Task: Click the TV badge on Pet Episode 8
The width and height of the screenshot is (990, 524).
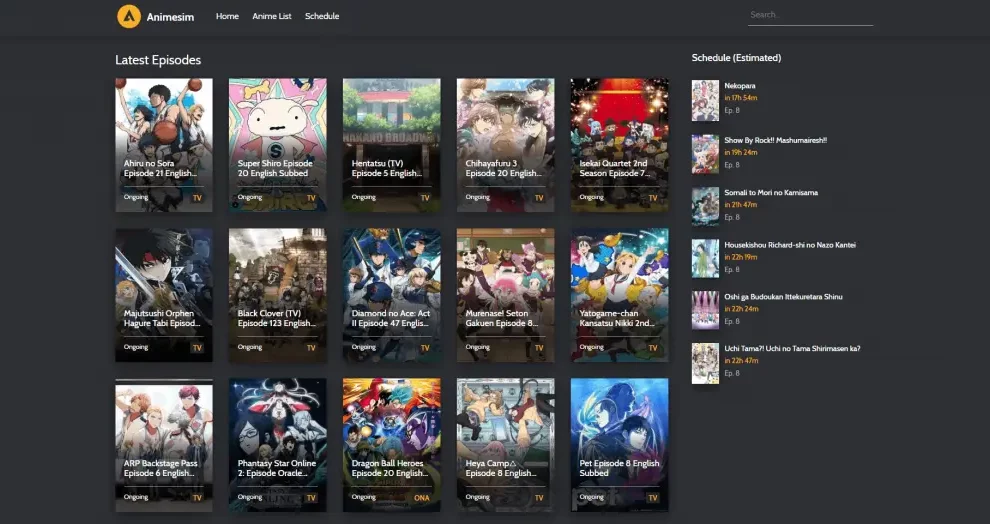Action: coord(653,498)
